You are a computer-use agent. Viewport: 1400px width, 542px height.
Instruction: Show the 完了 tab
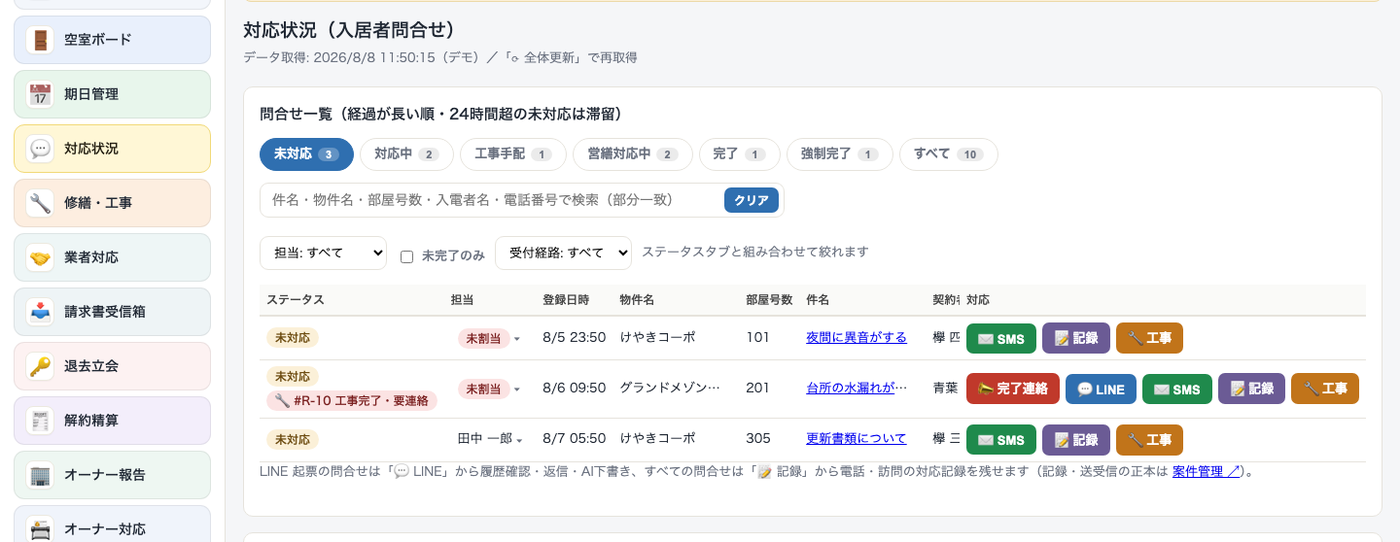click(x=739, y=154)
